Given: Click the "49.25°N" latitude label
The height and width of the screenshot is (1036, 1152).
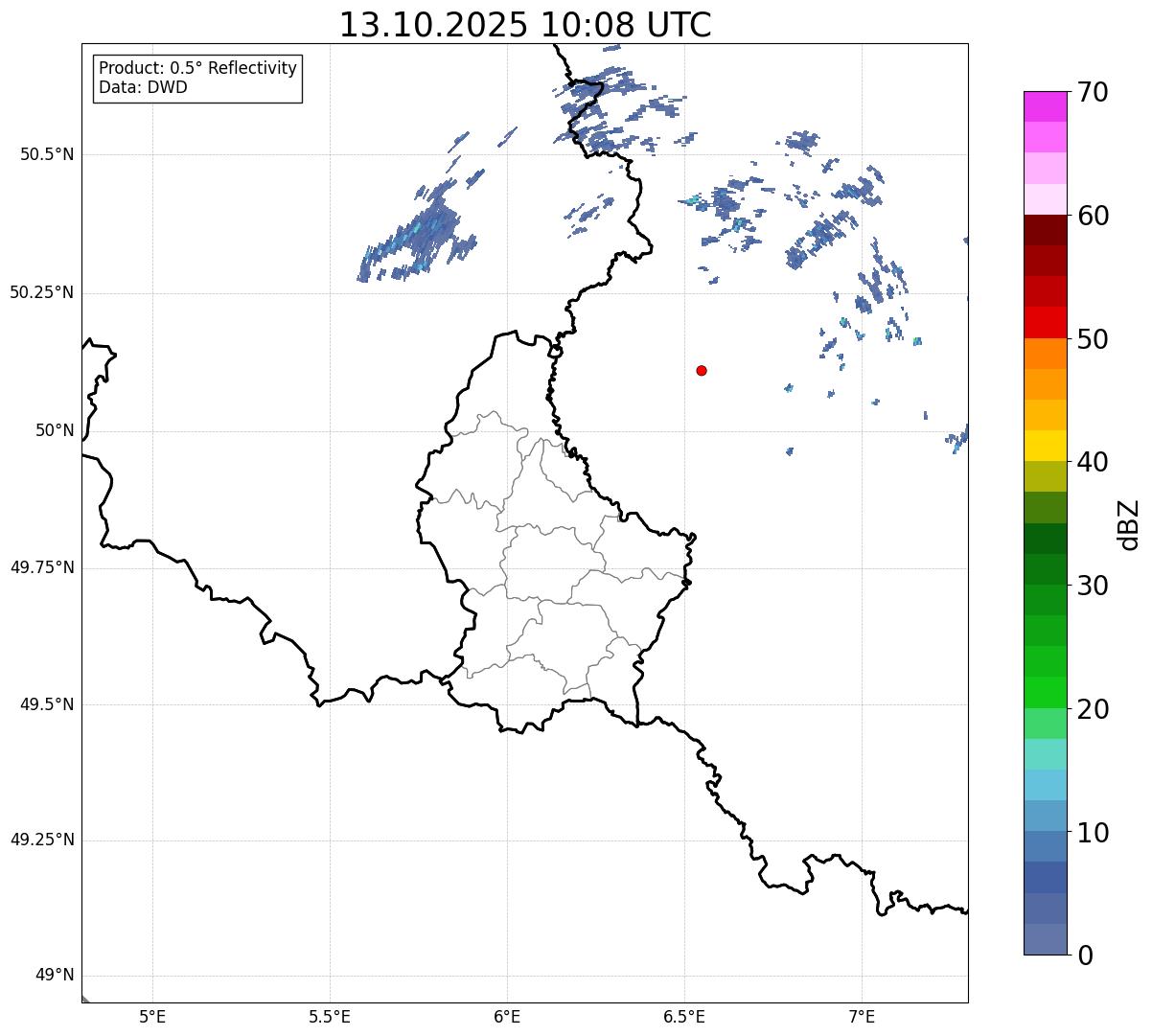Looking at the screenshot, I should coord(41,840).
